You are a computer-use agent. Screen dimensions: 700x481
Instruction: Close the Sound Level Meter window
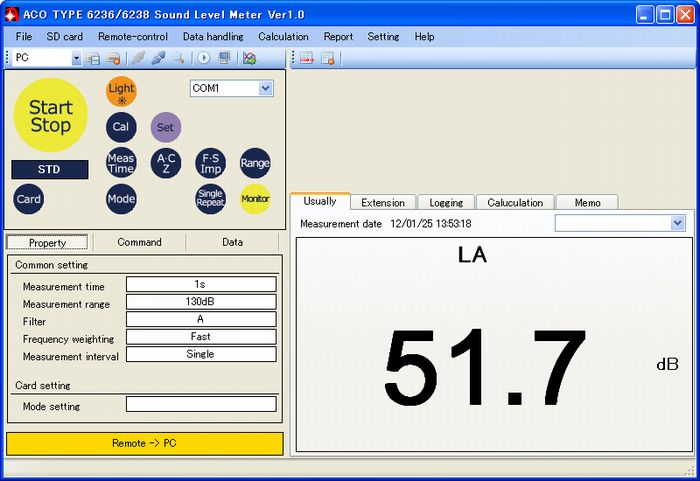(685, 15)
